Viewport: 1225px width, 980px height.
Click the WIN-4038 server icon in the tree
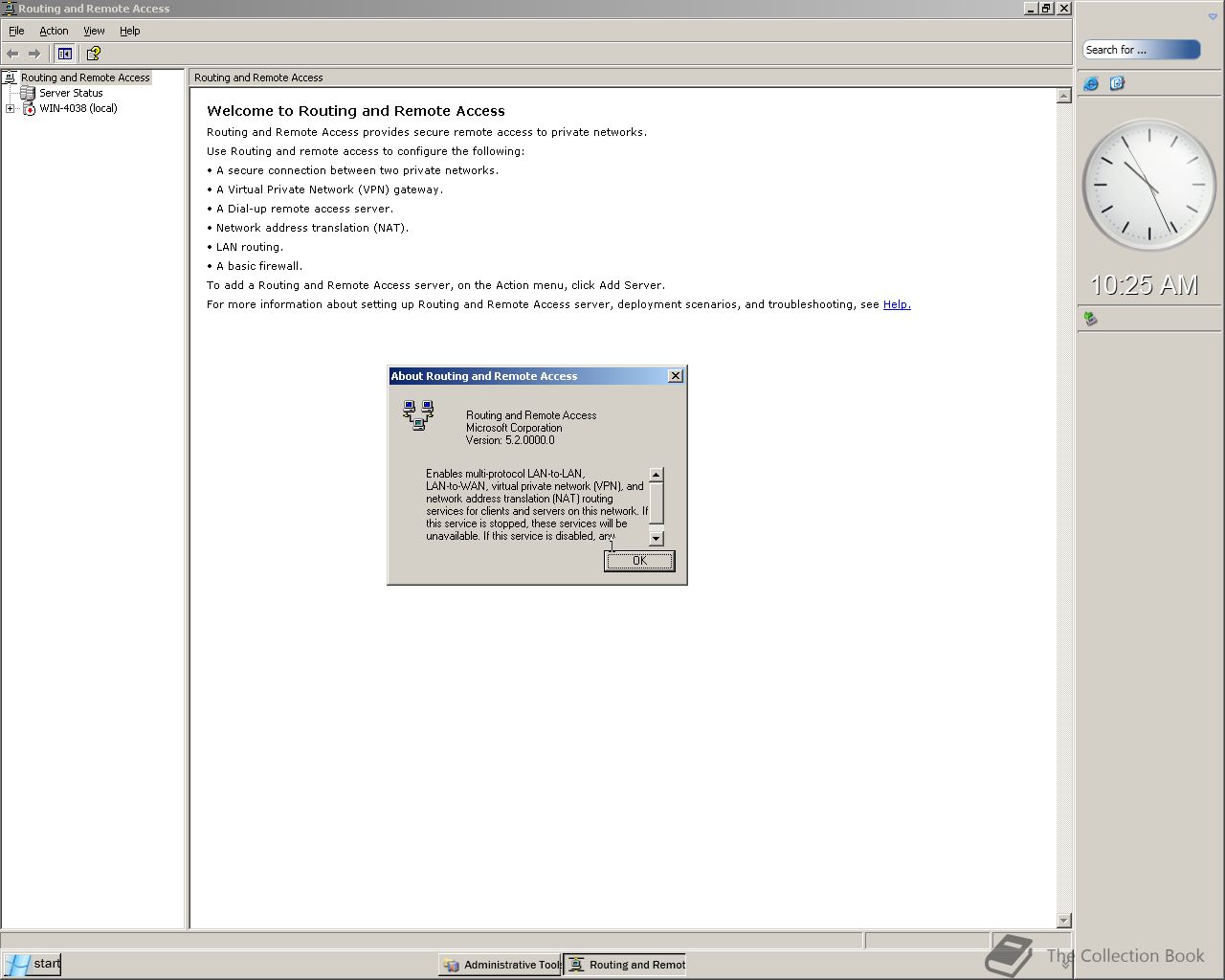point(29,108)
